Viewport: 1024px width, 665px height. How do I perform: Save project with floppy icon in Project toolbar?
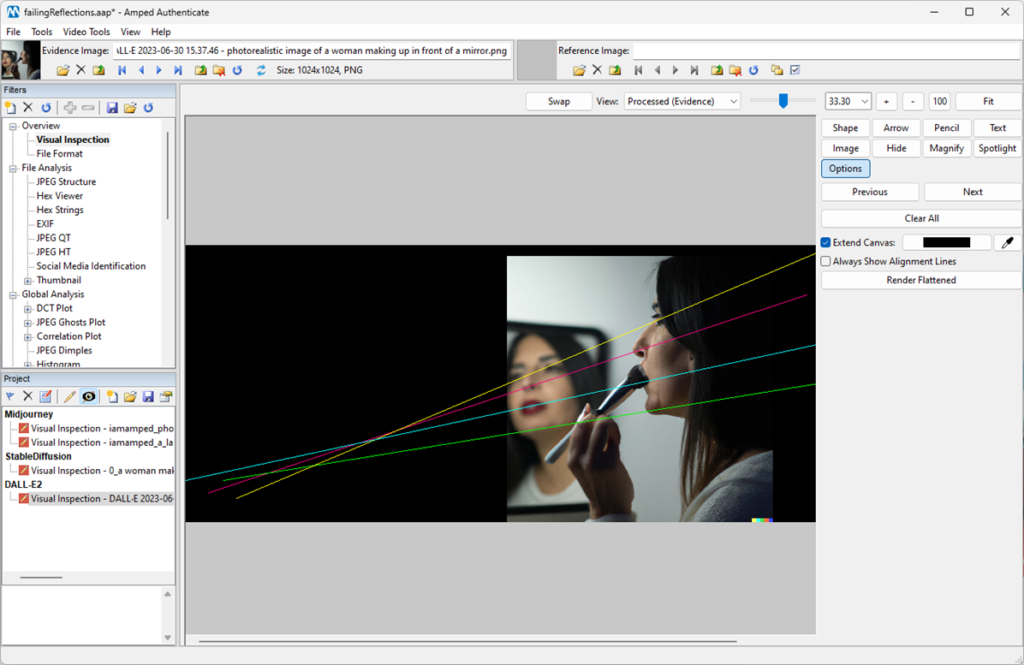point(148,397)
